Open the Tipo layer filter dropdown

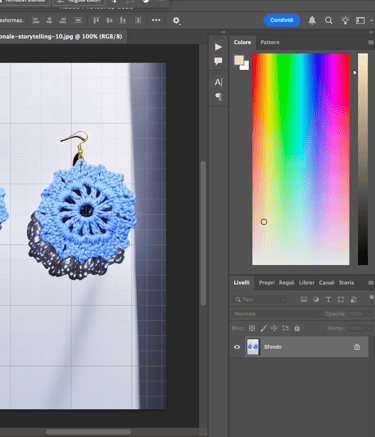pyautogui.click(x=259, y=299)
